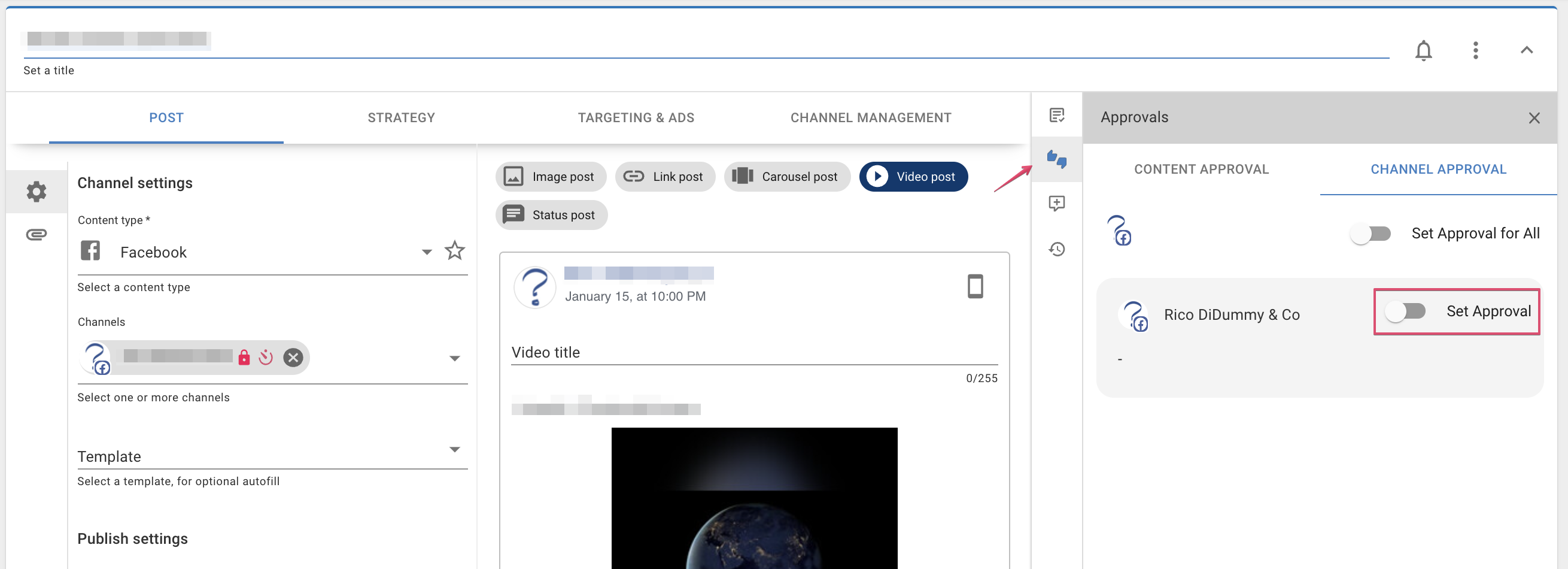This screenshot has height=569, width=1568.
Task: Open the TARGETING & ADS tab
Action: 636,117
